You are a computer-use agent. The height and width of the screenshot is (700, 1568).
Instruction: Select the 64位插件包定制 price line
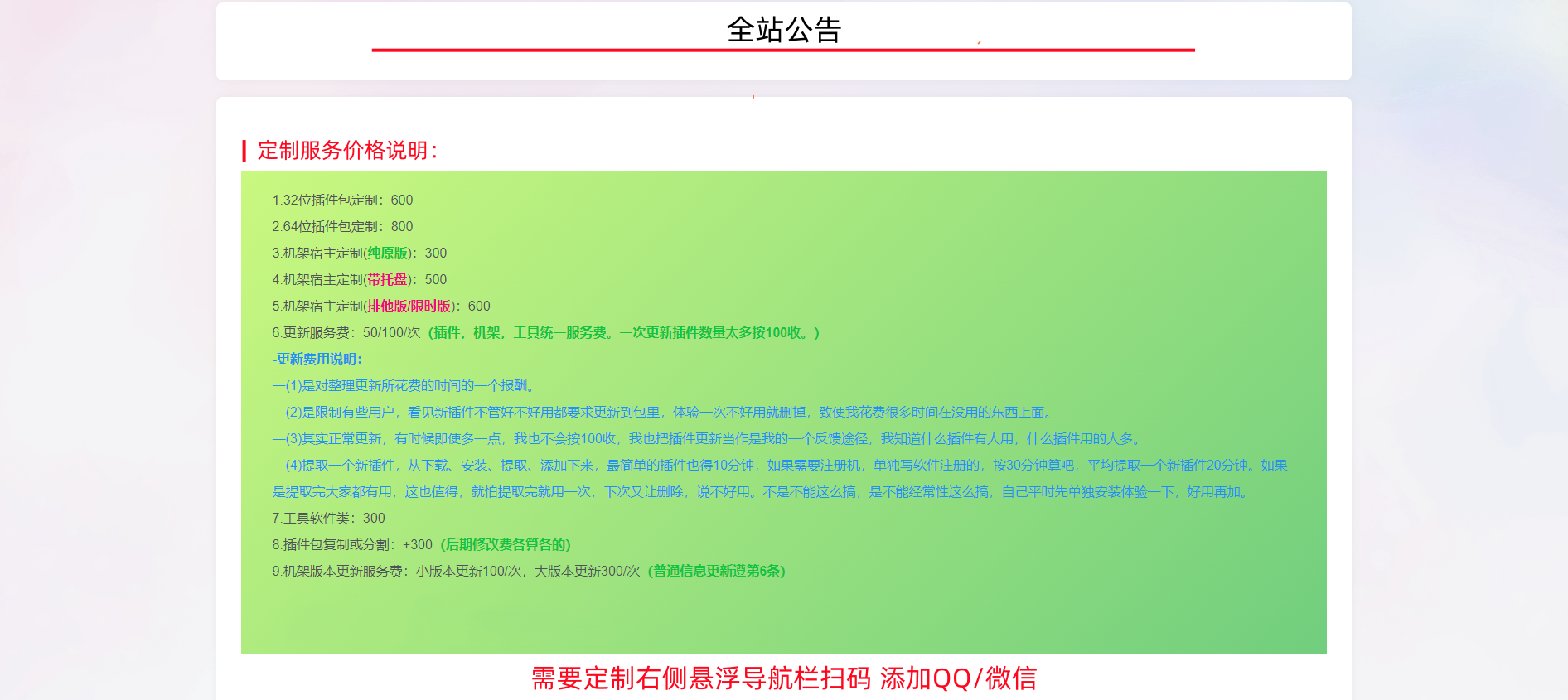click(x=342, y=227)
